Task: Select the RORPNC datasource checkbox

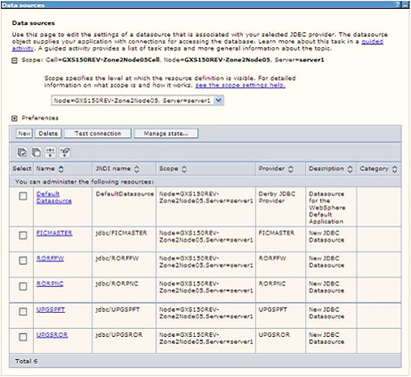Action: 23,286
